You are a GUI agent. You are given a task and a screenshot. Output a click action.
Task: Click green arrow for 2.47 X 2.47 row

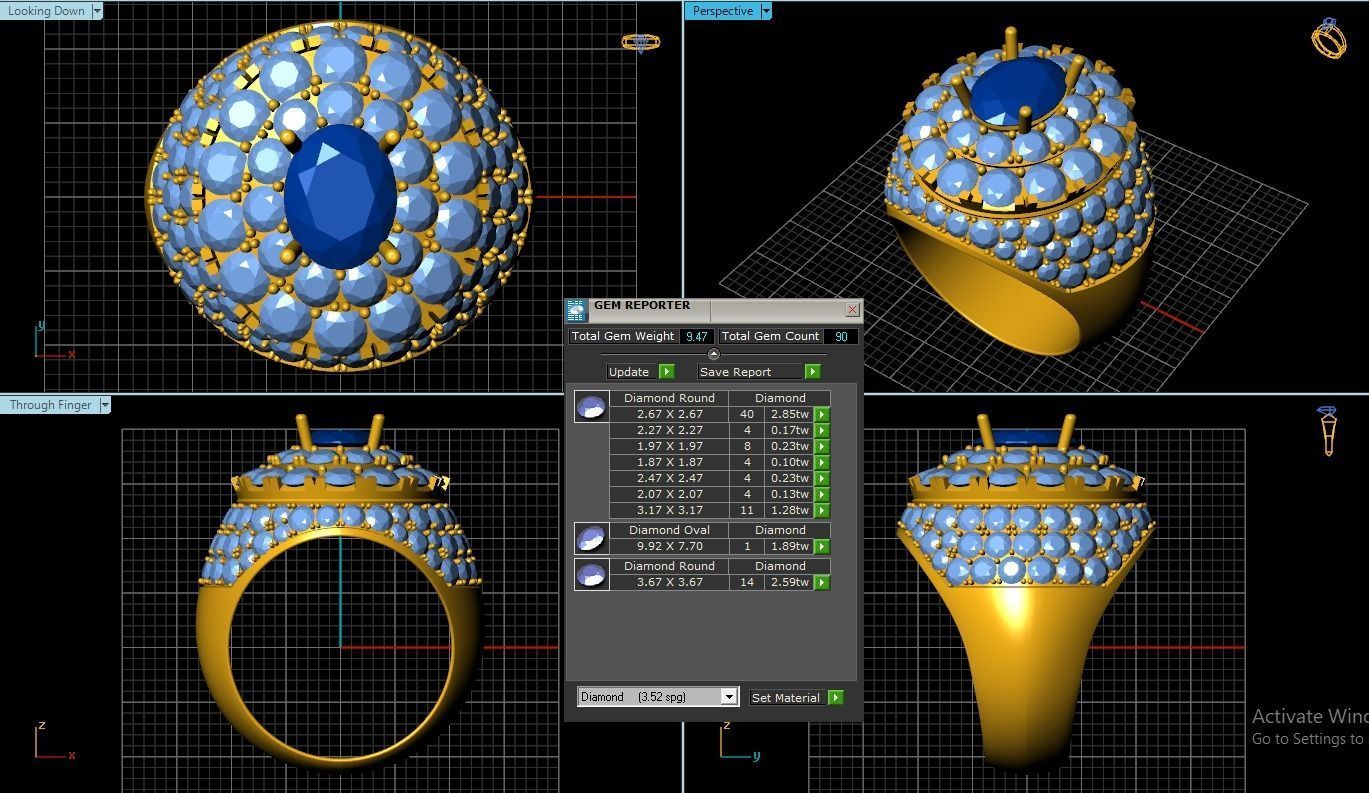pos(822,478)
